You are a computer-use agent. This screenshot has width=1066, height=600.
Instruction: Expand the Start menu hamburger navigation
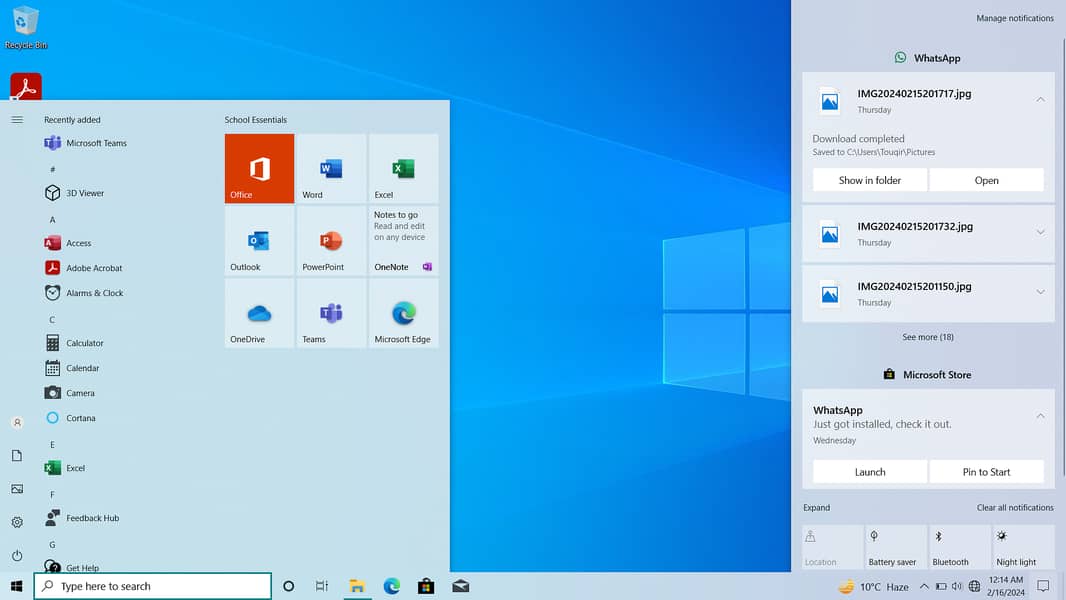pos(17,120)
